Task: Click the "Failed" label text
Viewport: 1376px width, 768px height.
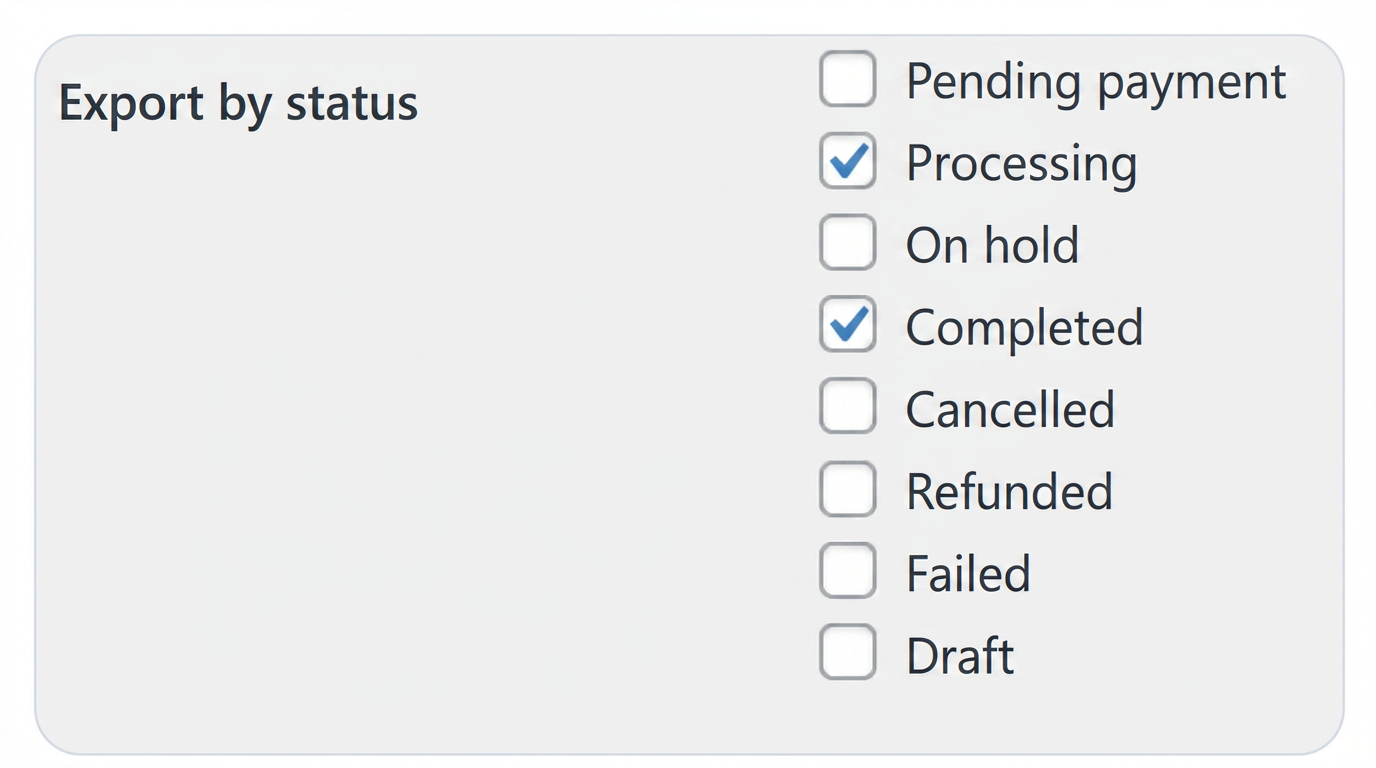Action: click(968, 573)
